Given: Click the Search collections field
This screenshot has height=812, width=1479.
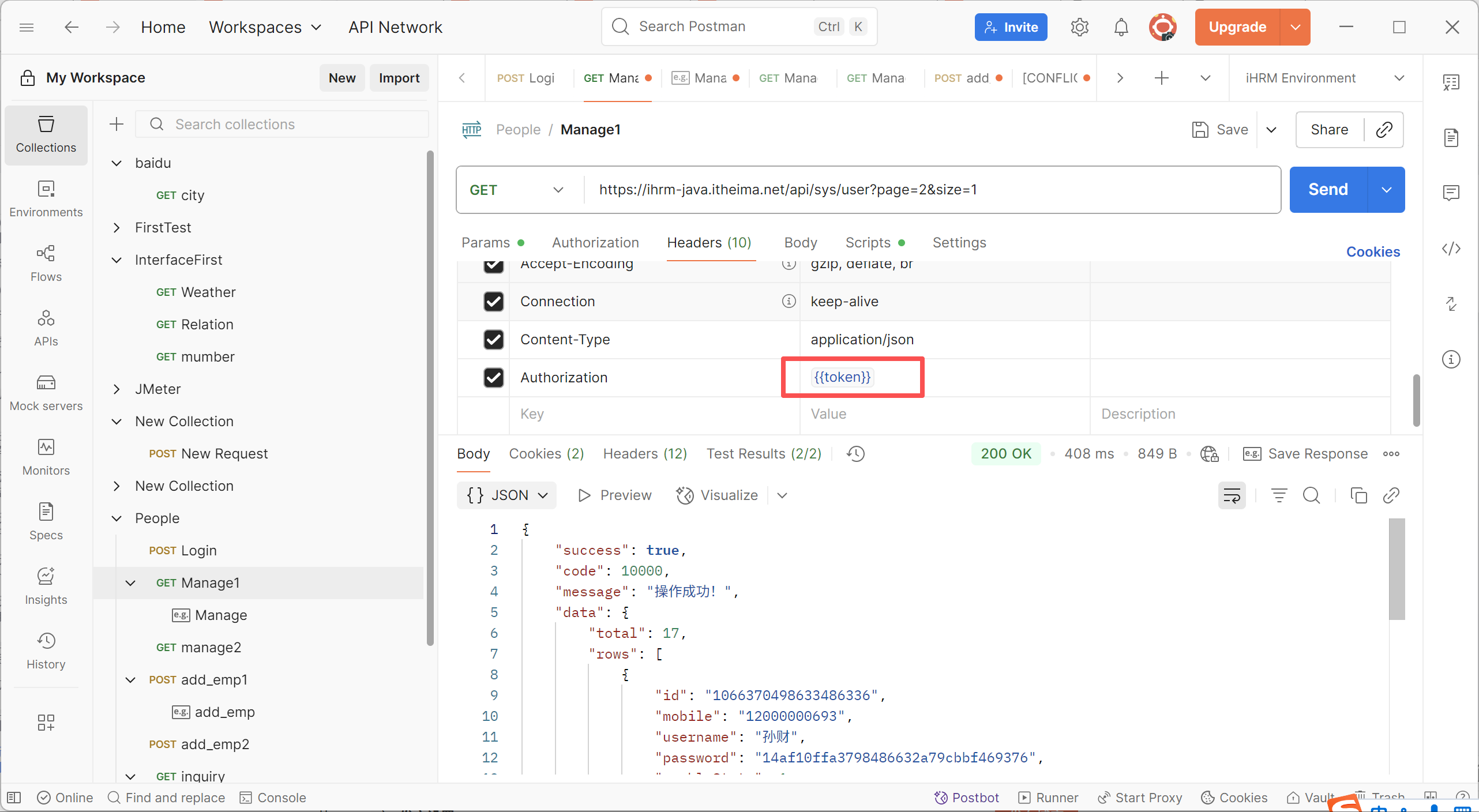Looking at the screenshot, I should 283,125.
